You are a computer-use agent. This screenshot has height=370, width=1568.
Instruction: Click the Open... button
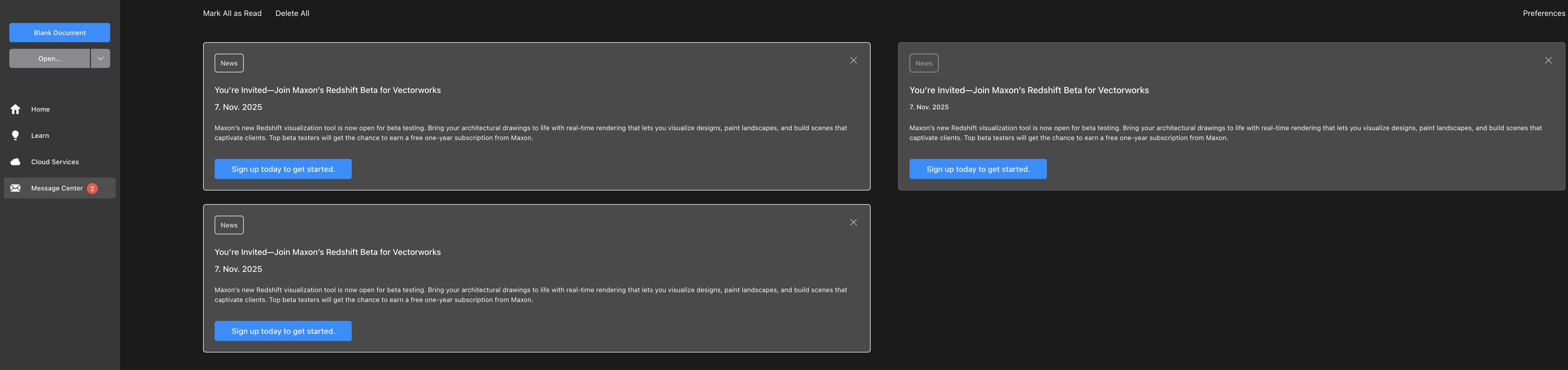pyautogui.click(x=49, y=58)
